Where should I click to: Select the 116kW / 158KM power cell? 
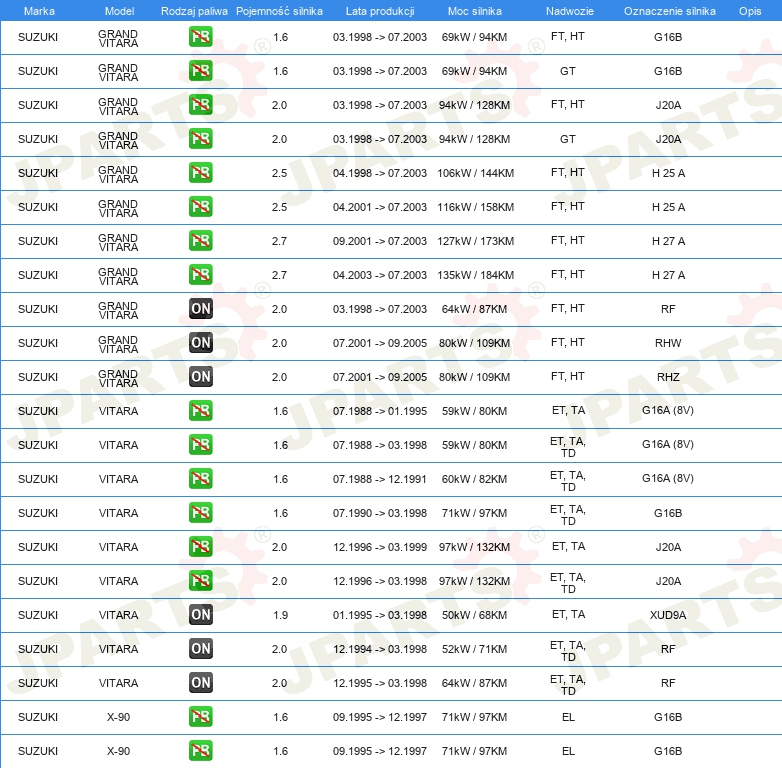click(x=475, y=207)
